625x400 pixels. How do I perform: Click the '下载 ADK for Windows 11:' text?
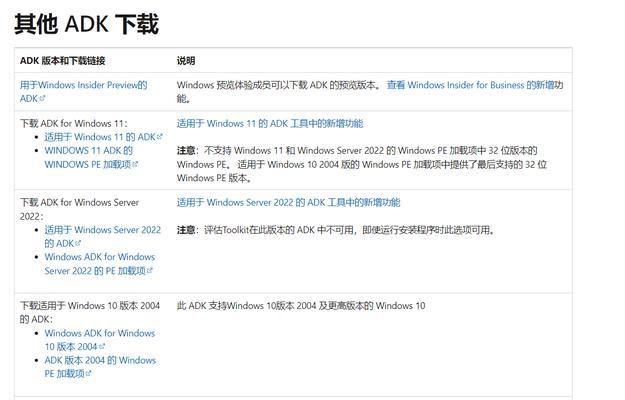pyautogui.click(x=74, y=124)
